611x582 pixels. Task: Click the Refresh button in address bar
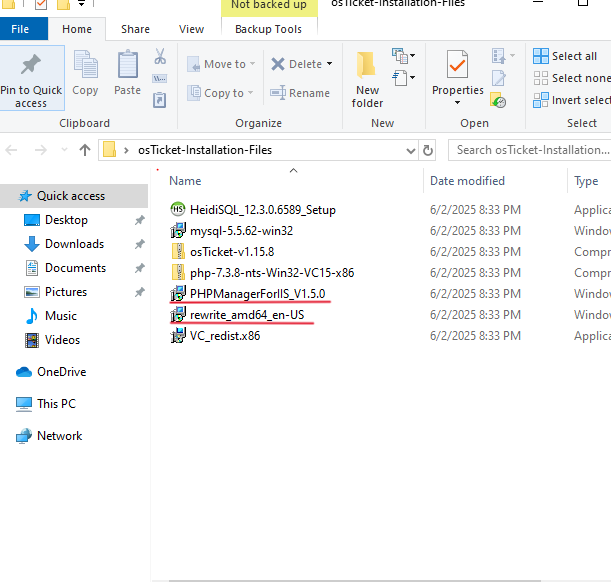[427, 150]
